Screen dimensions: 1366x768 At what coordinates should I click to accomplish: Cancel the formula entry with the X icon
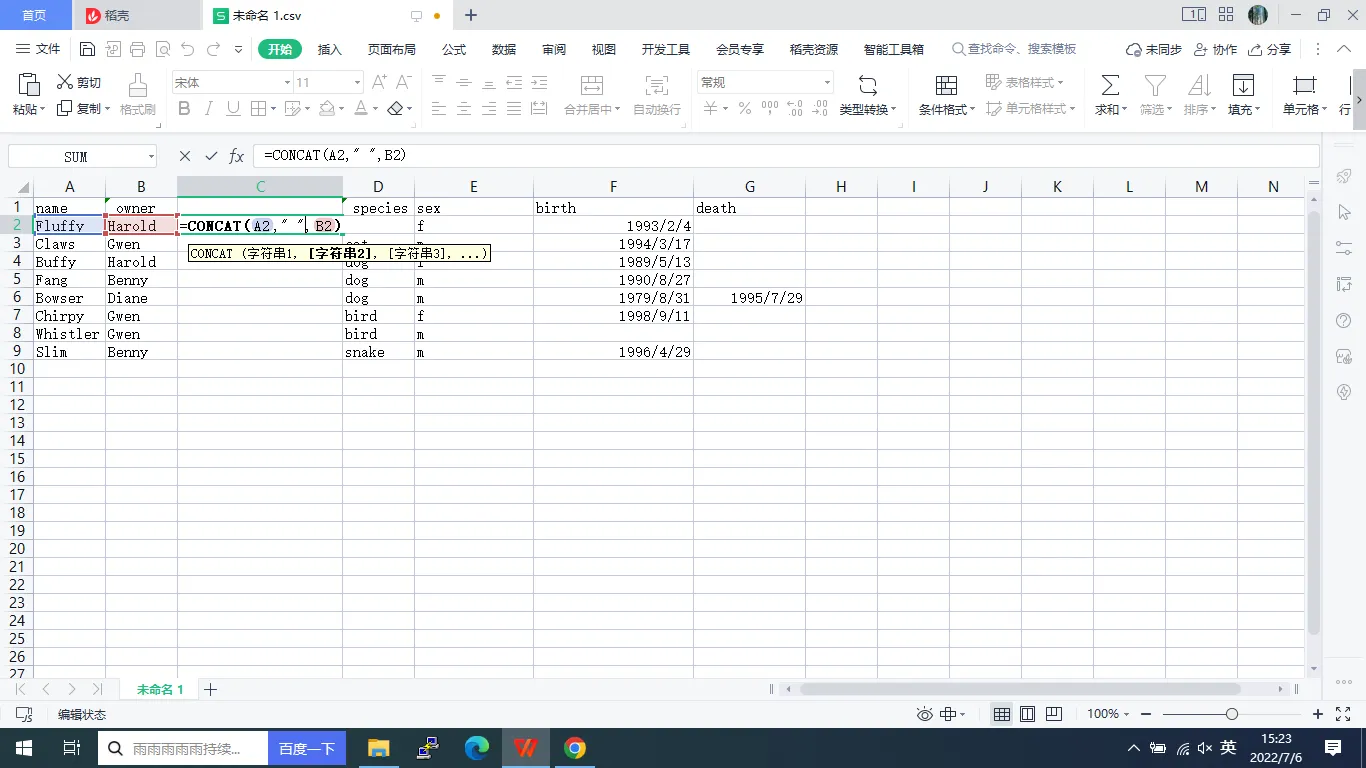coord(185,156)
